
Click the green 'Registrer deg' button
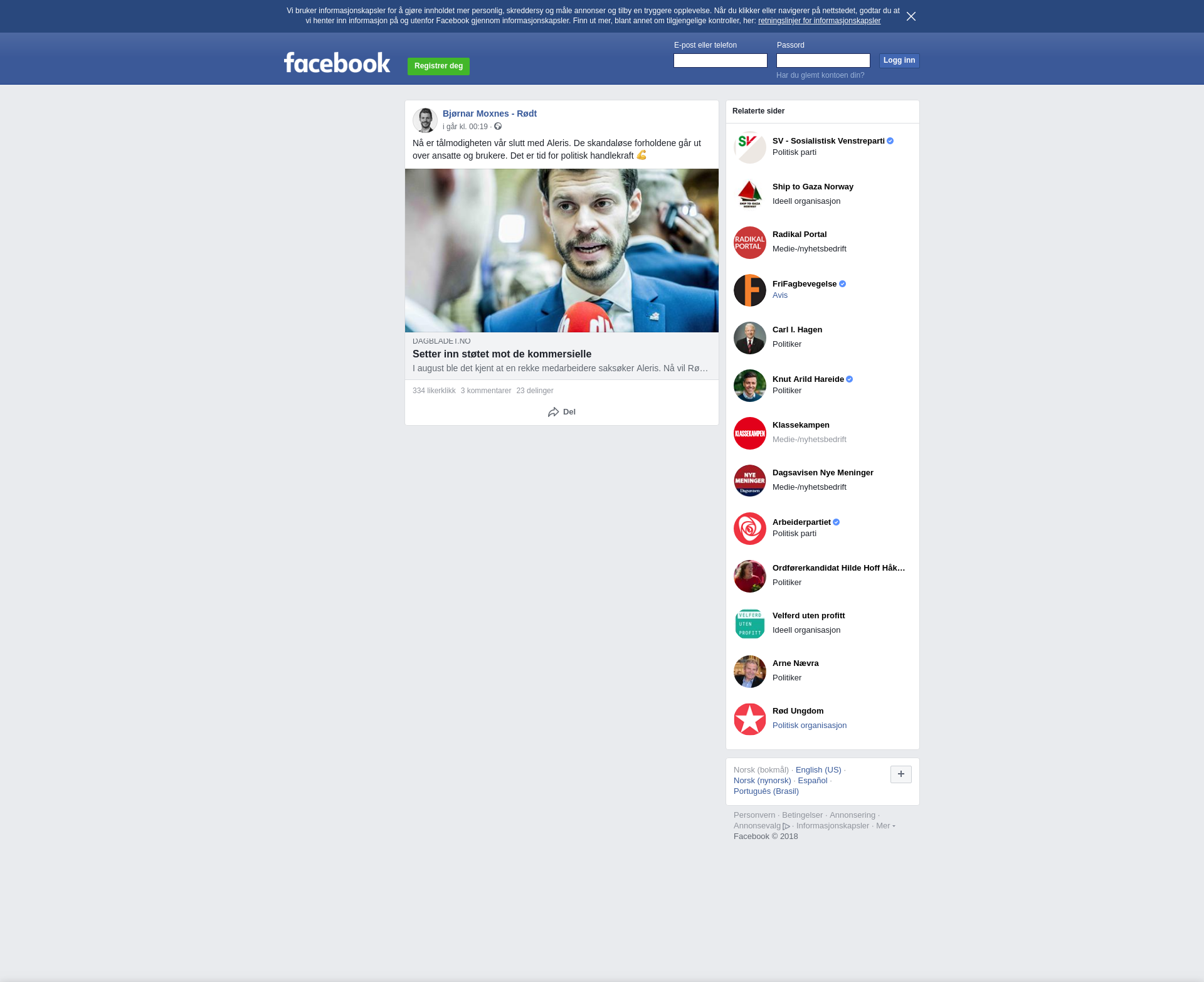438,66
